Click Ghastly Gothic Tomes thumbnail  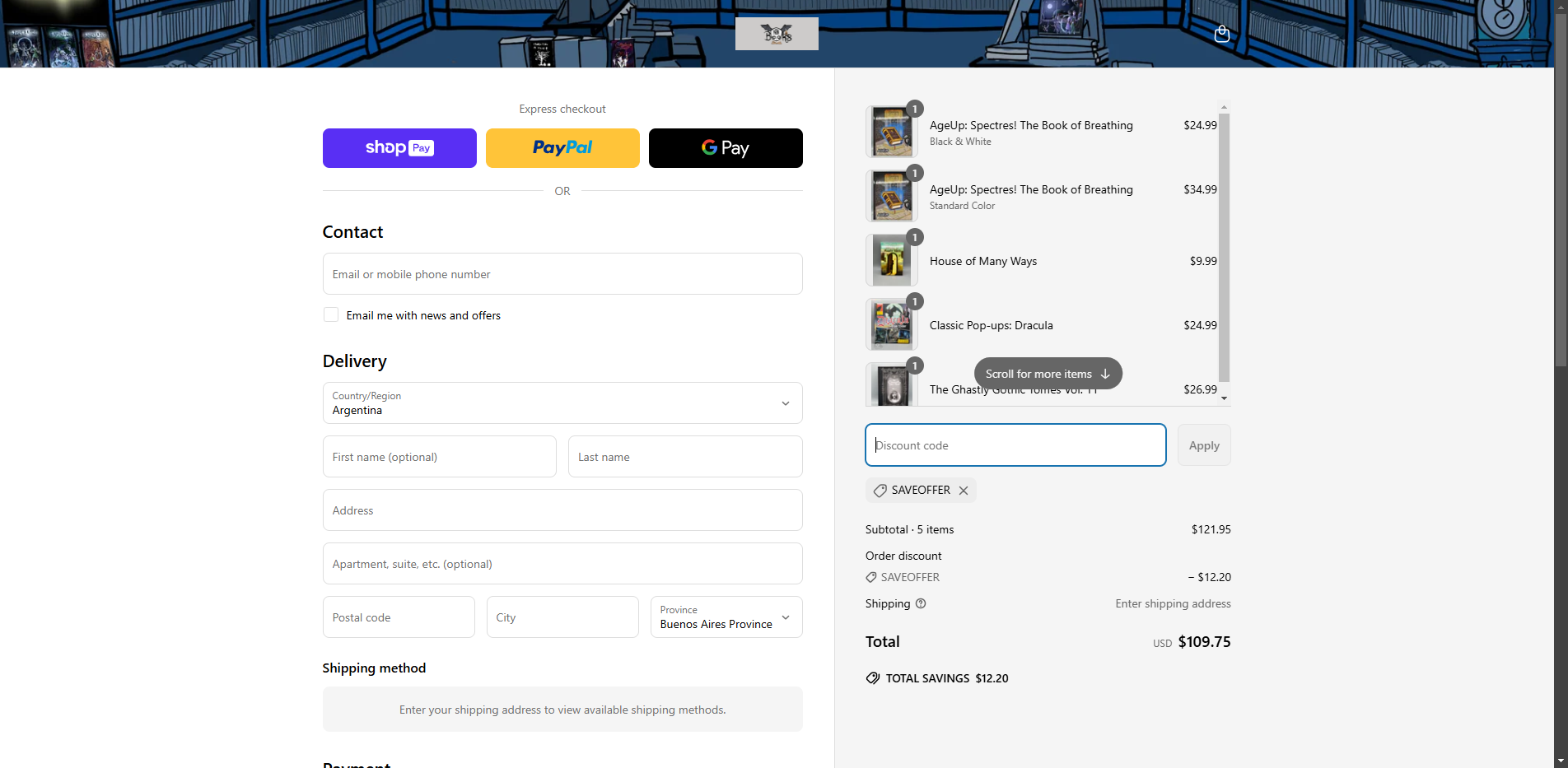coord(892,384)
